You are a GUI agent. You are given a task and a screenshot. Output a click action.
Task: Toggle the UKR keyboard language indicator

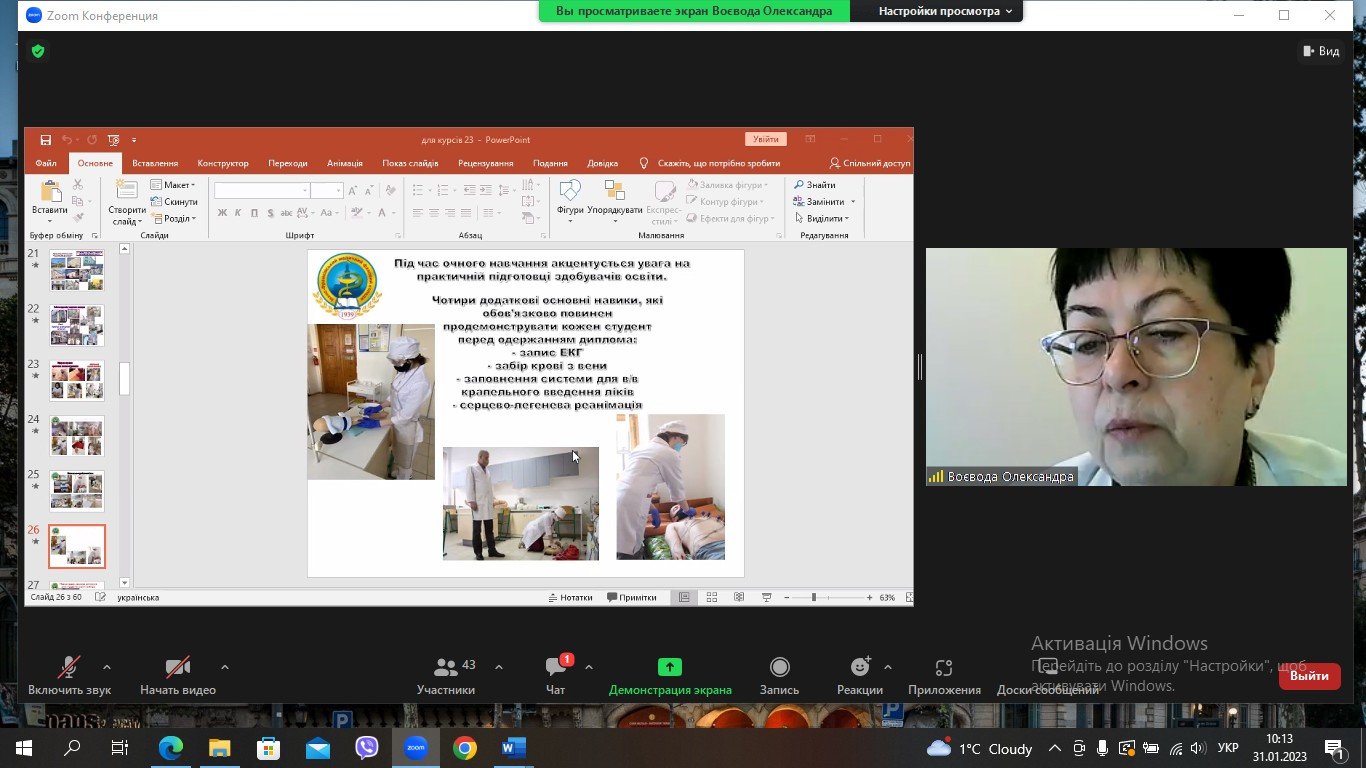(x=1228, y=748)
